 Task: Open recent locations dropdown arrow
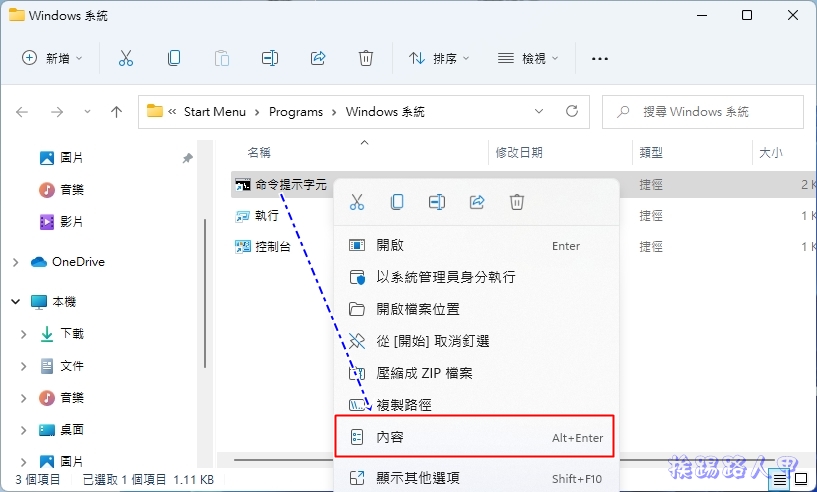point(87,112)
